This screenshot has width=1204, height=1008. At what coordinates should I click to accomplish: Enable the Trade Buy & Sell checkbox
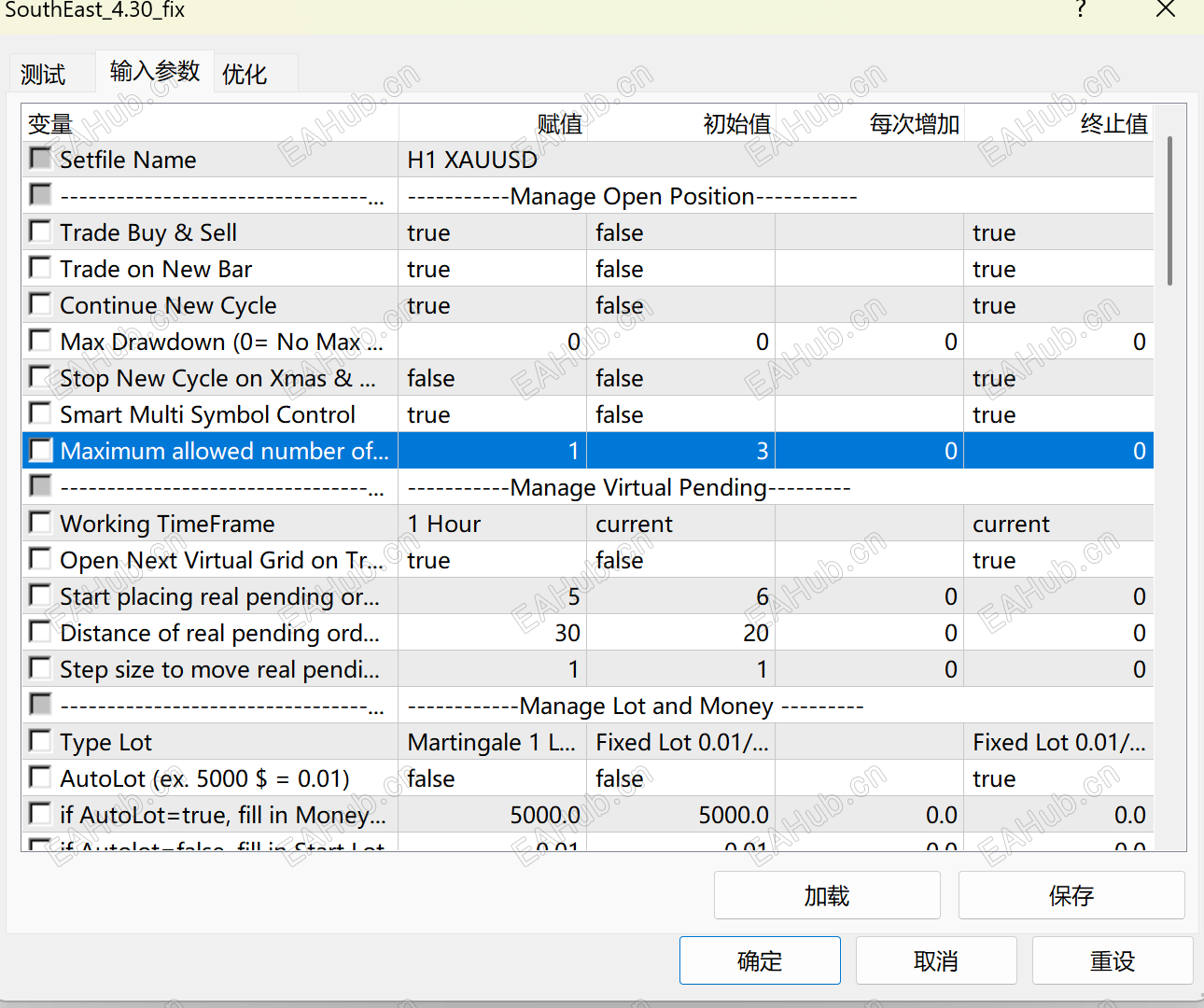[40, 231]
